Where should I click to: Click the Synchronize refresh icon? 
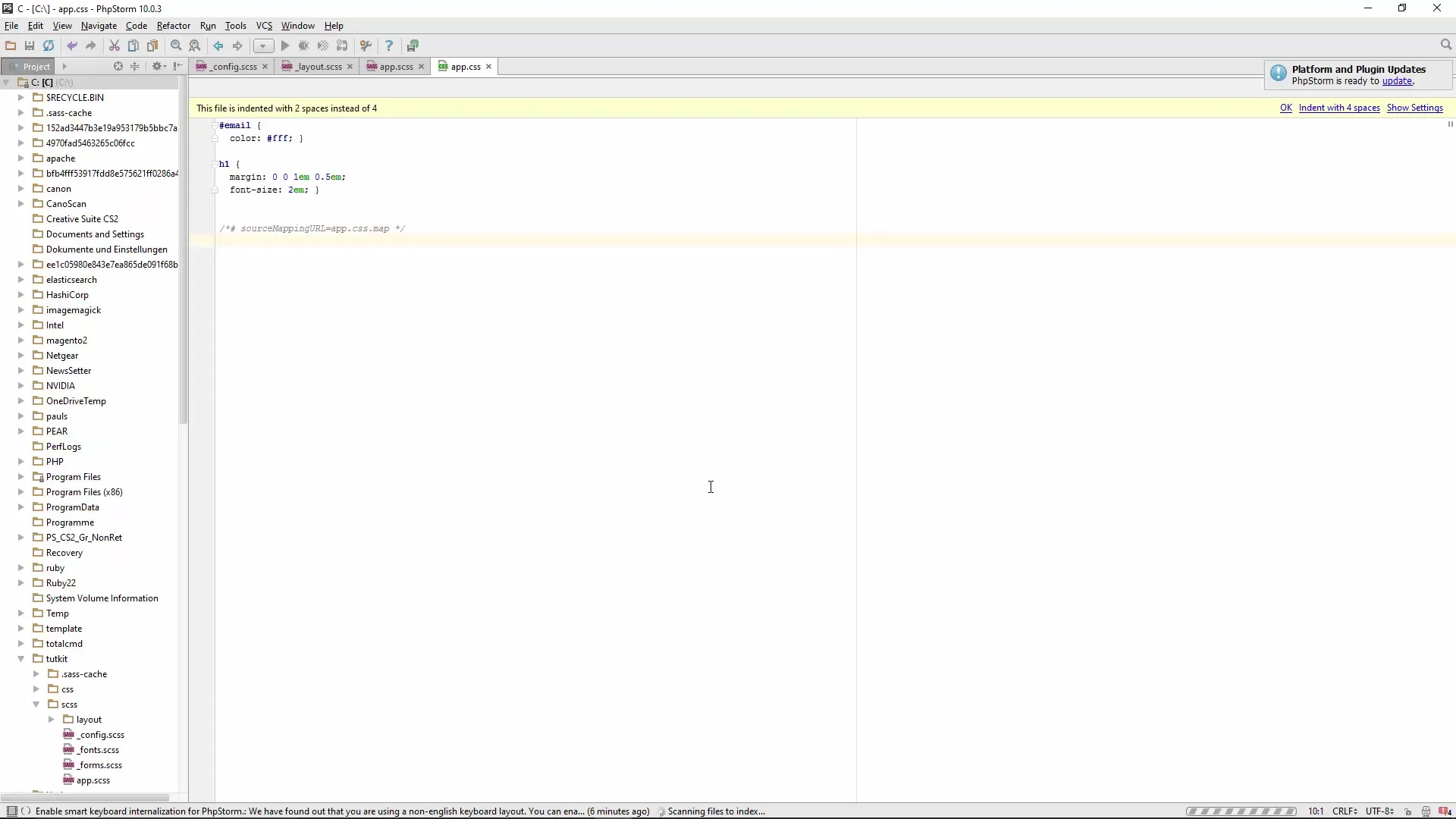pyautogui.click(x=49, y=45)
